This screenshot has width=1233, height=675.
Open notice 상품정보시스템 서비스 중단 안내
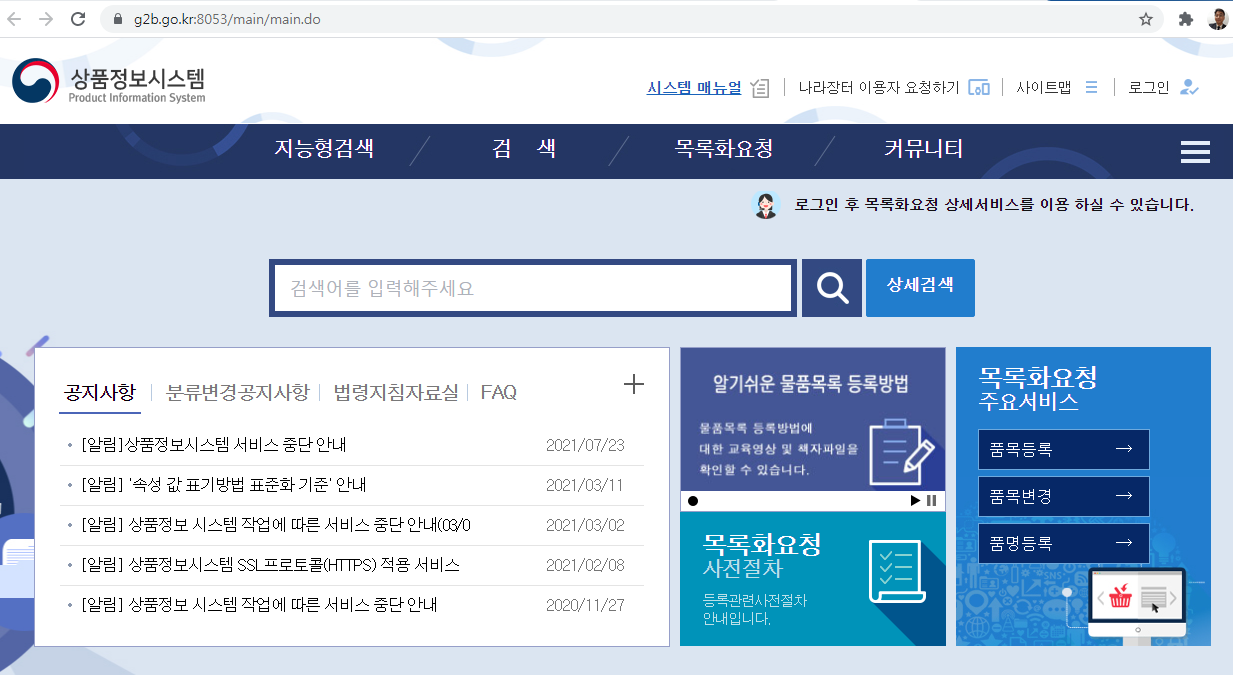pos(214,445)
